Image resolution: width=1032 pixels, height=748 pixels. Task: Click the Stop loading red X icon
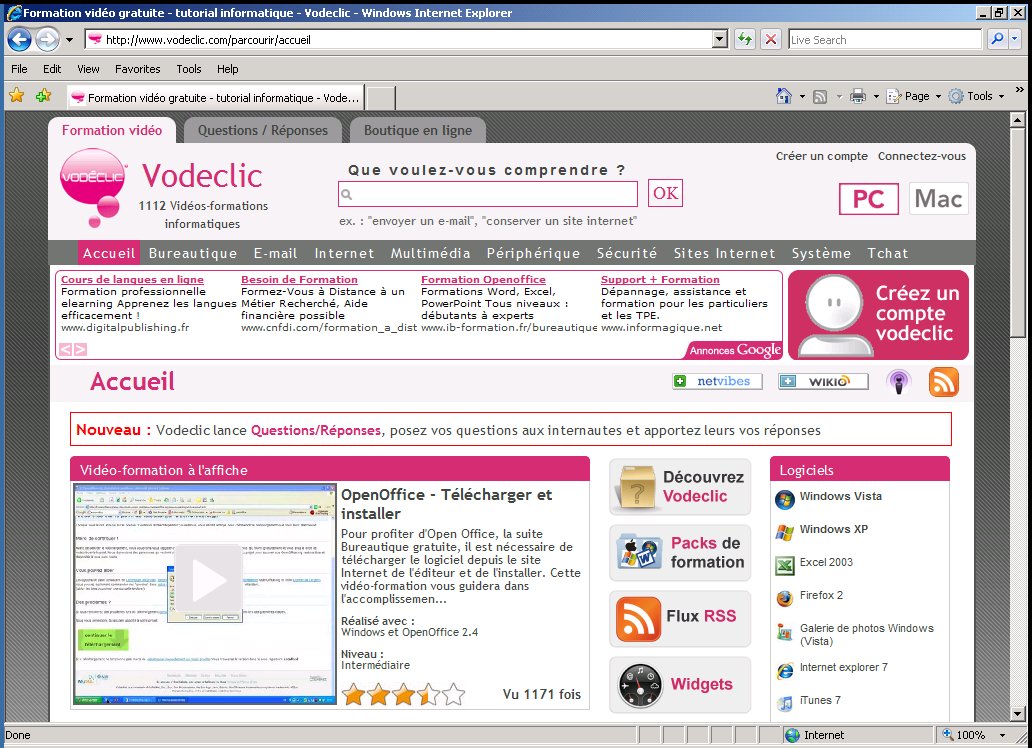click(770, 40)
